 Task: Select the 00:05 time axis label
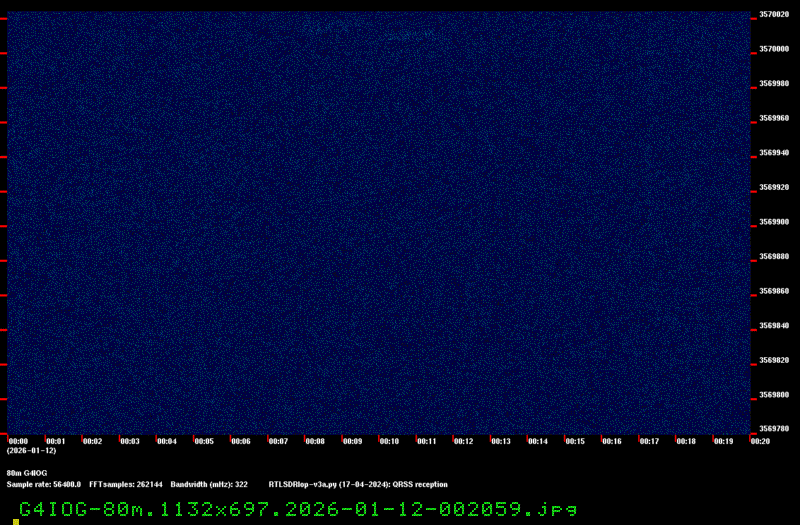coord(204,441)
